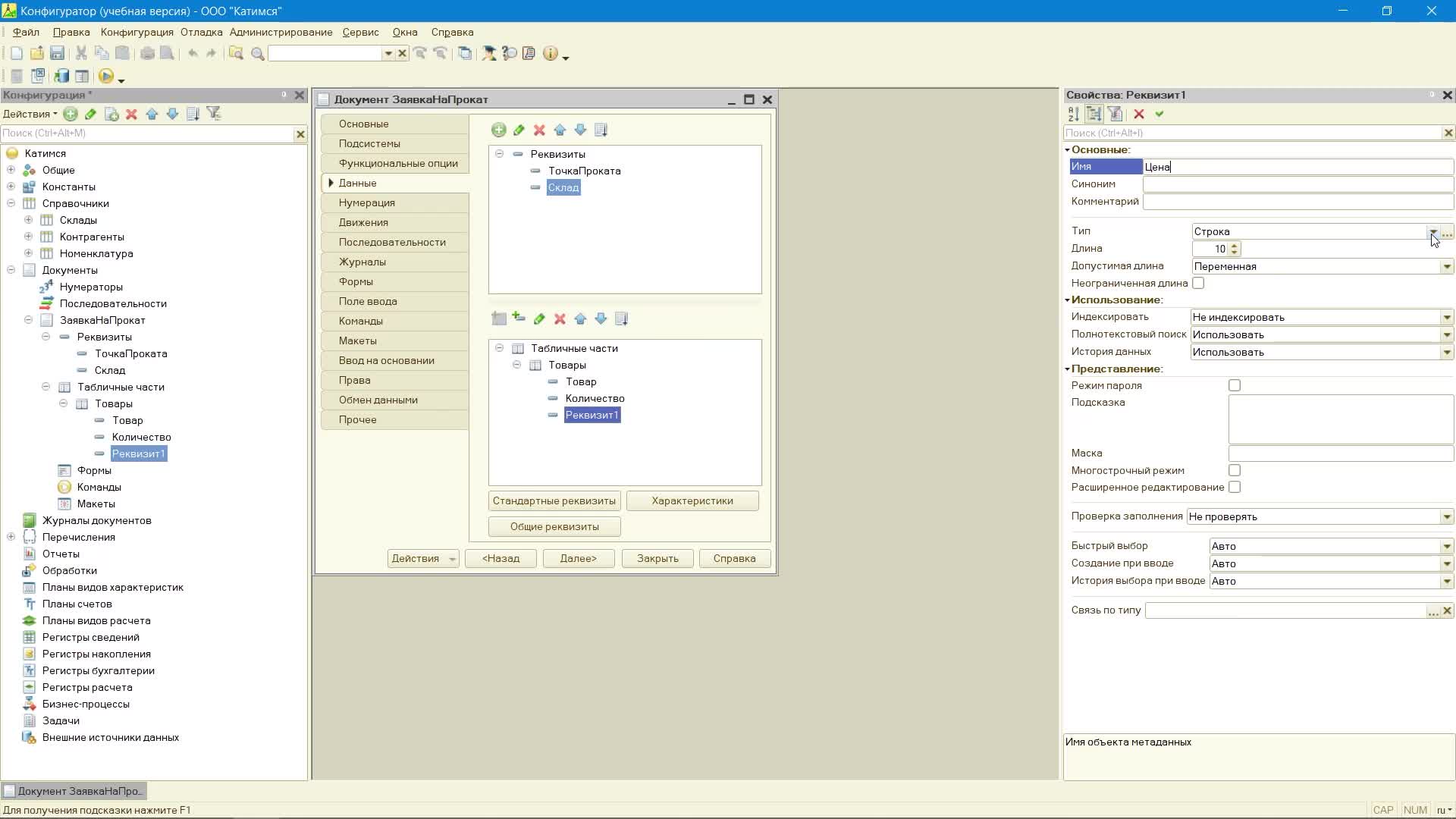
Task: Click the Далее> button
Action: coord(579,558)
